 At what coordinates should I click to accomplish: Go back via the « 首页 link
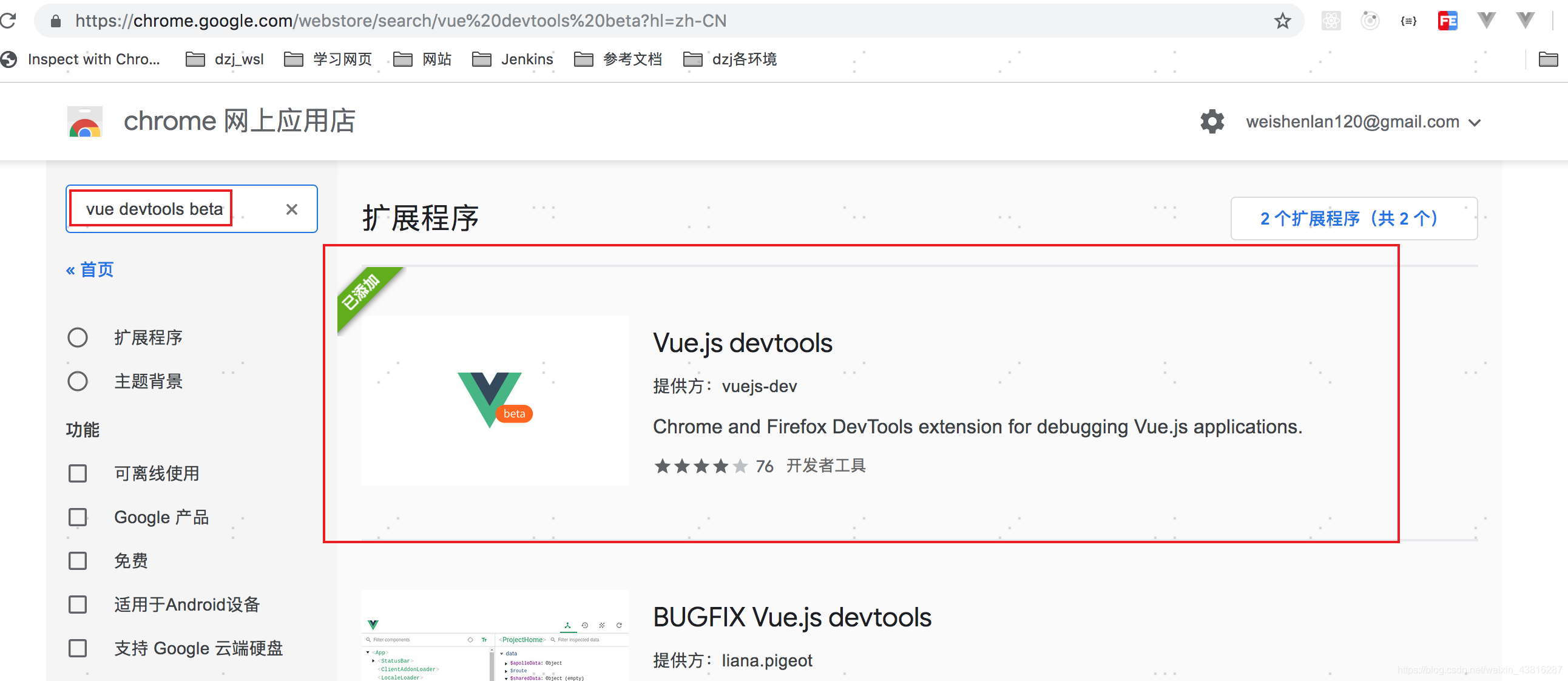click(x=89, y=269)
